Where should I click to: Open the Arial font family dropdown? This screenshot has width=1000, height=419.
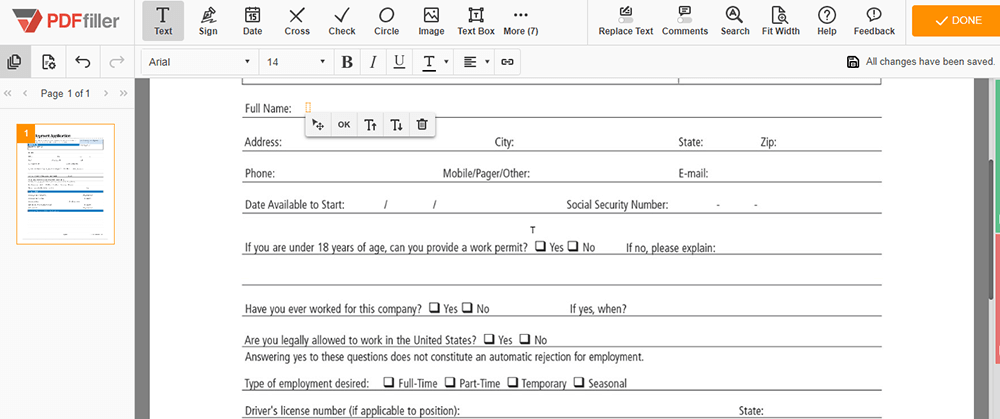click(199, 62)
